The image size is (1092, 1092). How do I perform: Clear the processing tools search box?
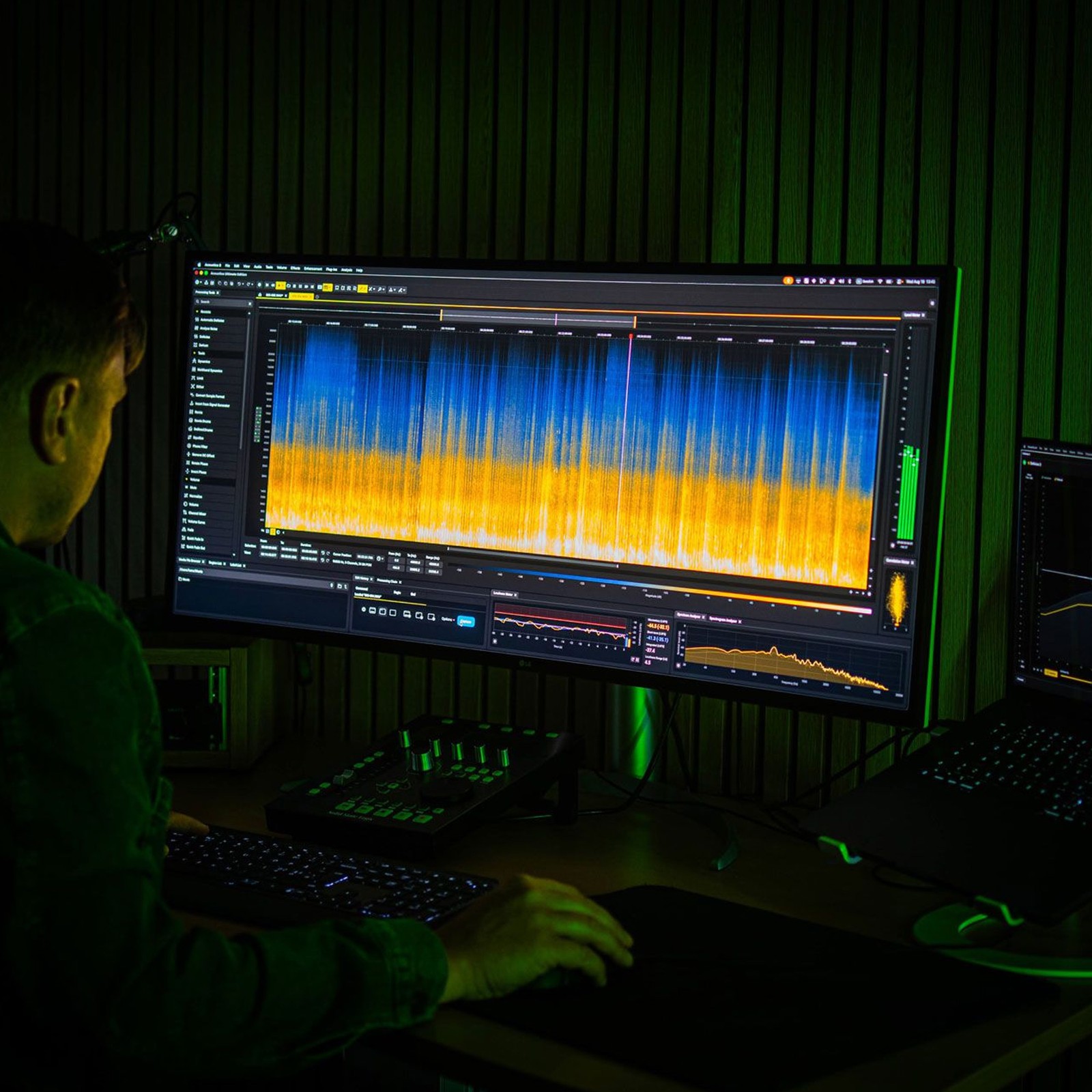[250, 304]
